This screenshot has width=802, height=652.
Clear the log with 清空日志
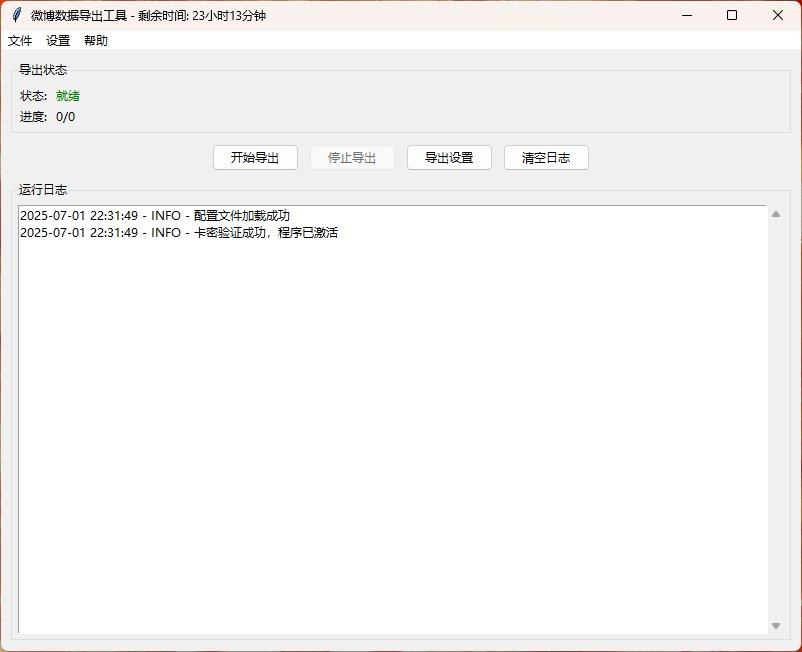tap(546, 158)
